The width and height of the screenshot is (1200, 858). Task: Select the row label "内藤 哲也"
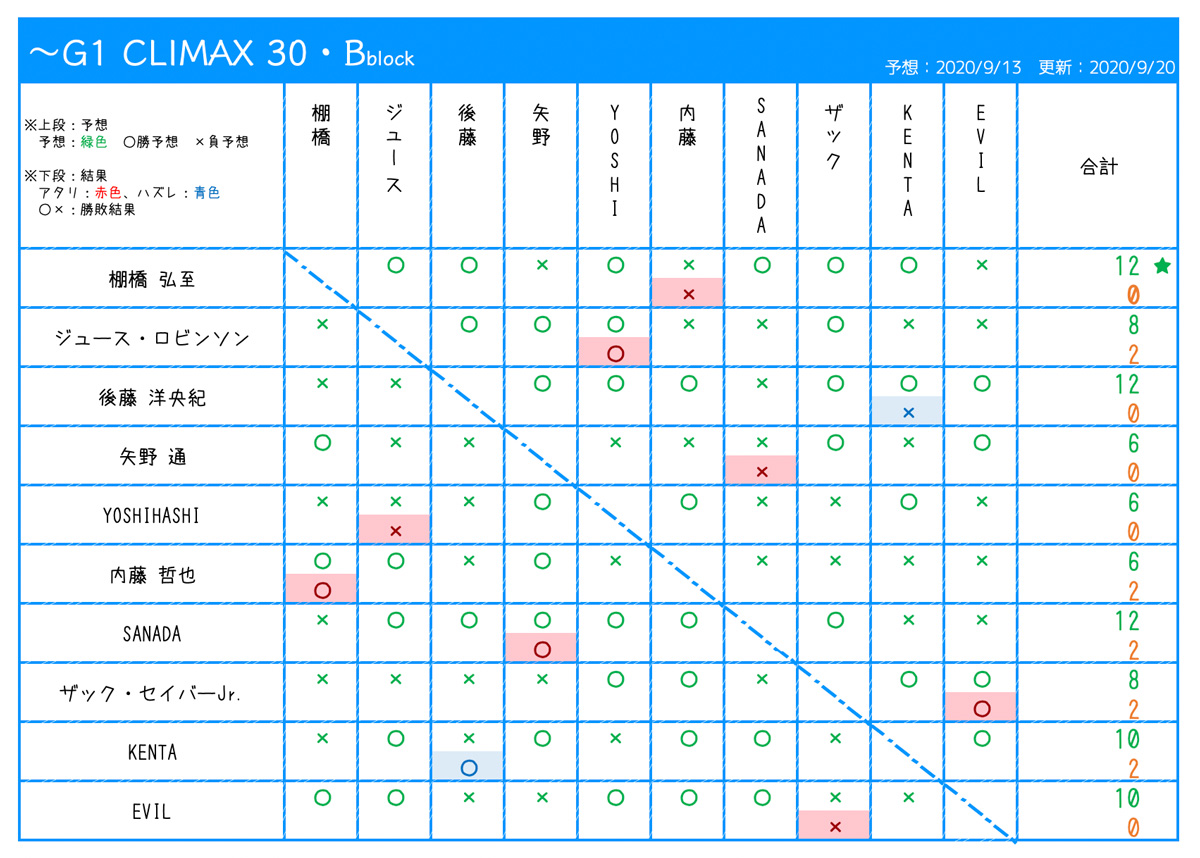tap(152, 575)
